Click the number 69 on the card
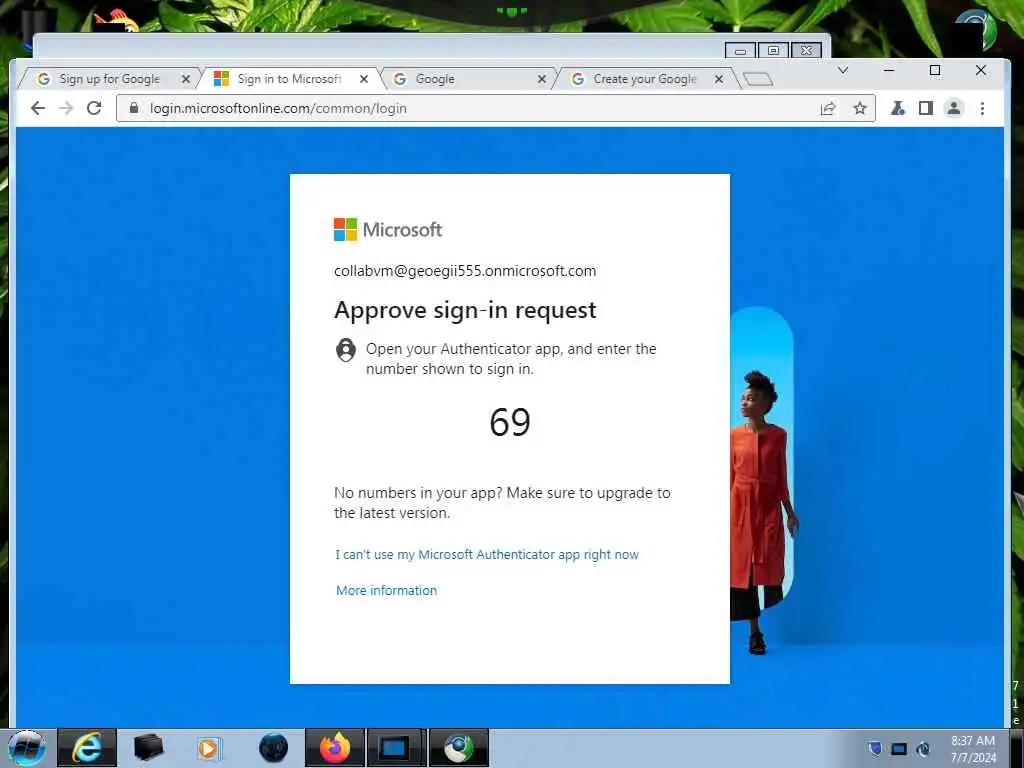 tap(509, 422)
